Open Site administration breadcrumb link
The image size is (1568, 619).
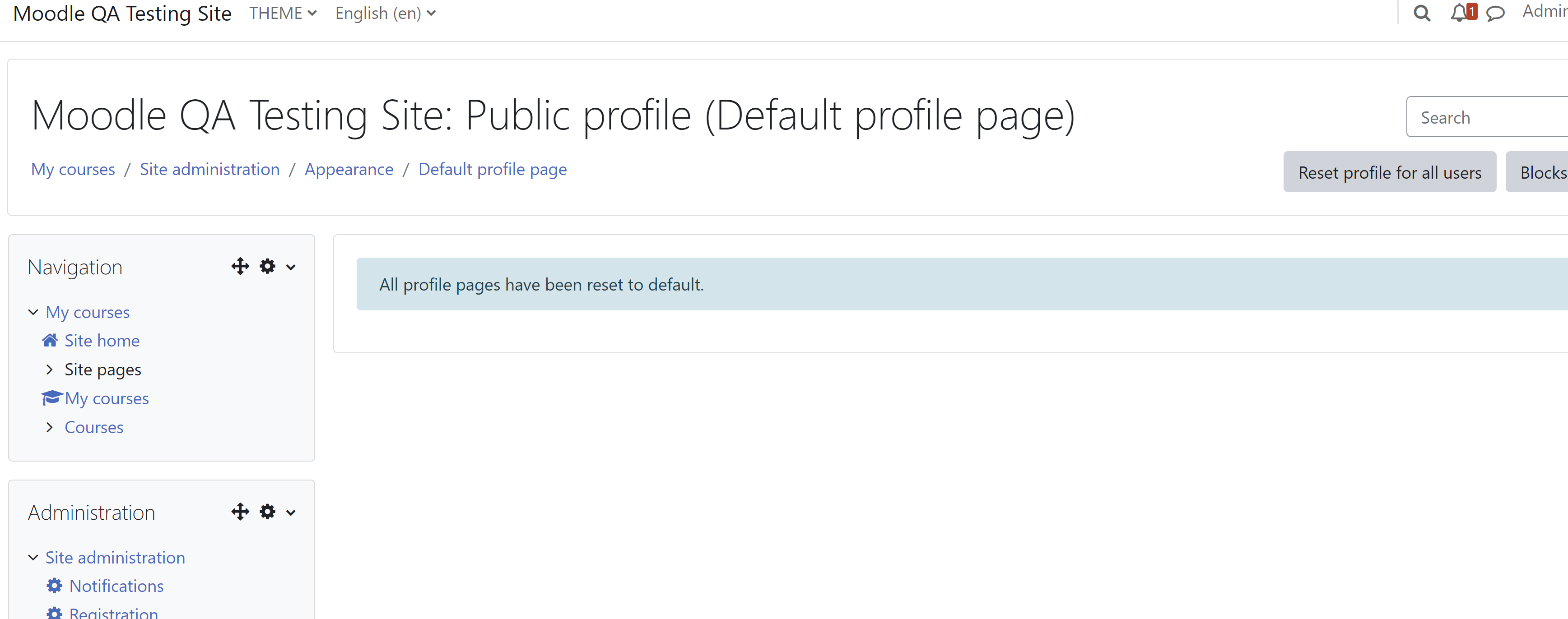[x=210, y=169]
